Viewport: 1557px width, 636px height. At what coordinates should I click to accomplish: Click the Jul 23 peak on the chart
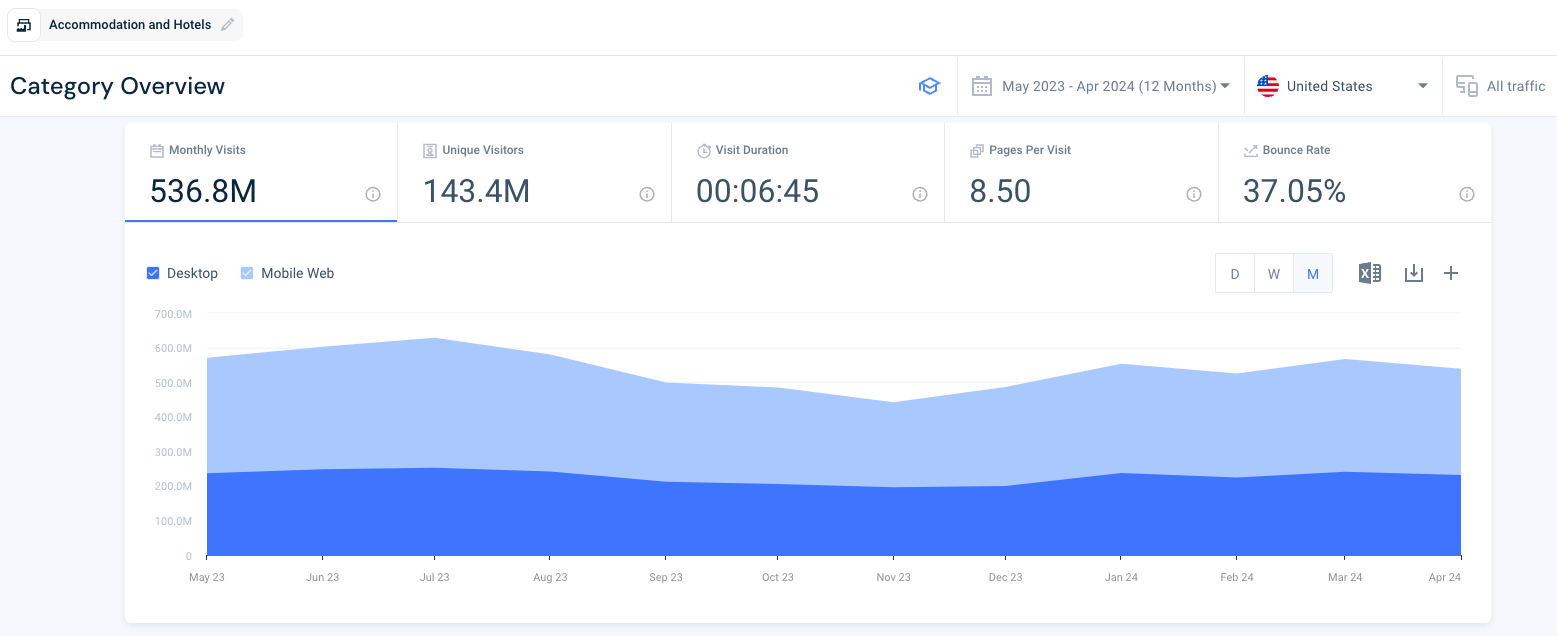click(x=434, y=341)
